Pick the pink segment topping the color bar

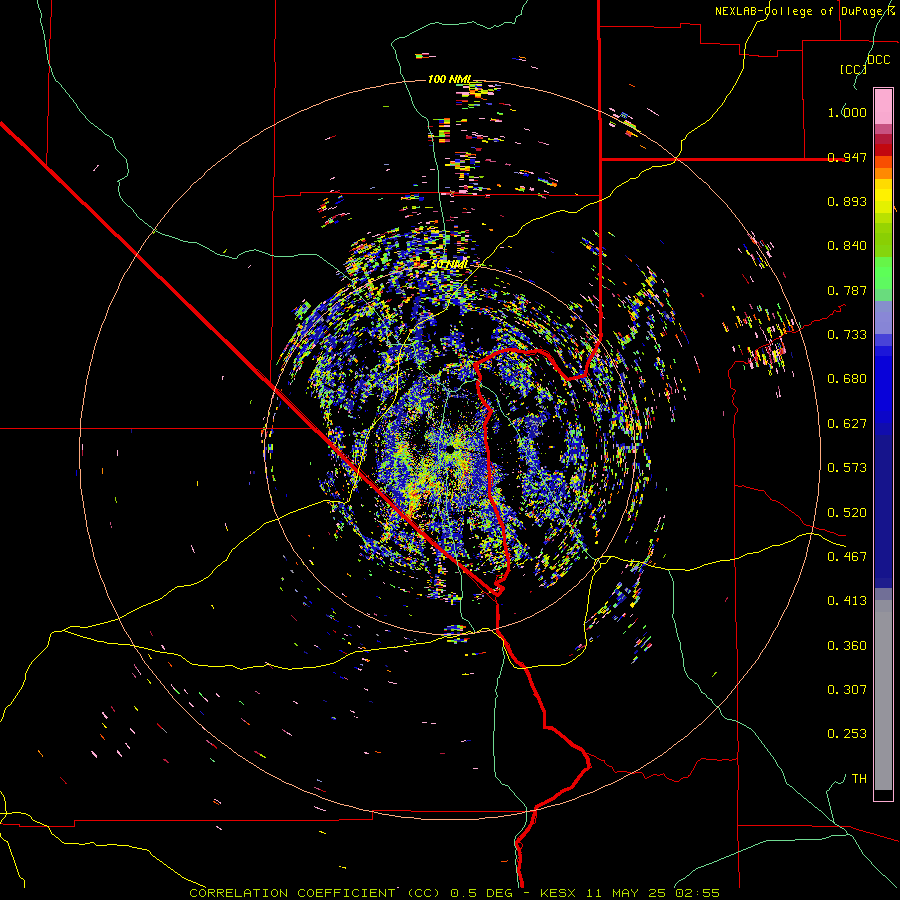coord(883,106)
